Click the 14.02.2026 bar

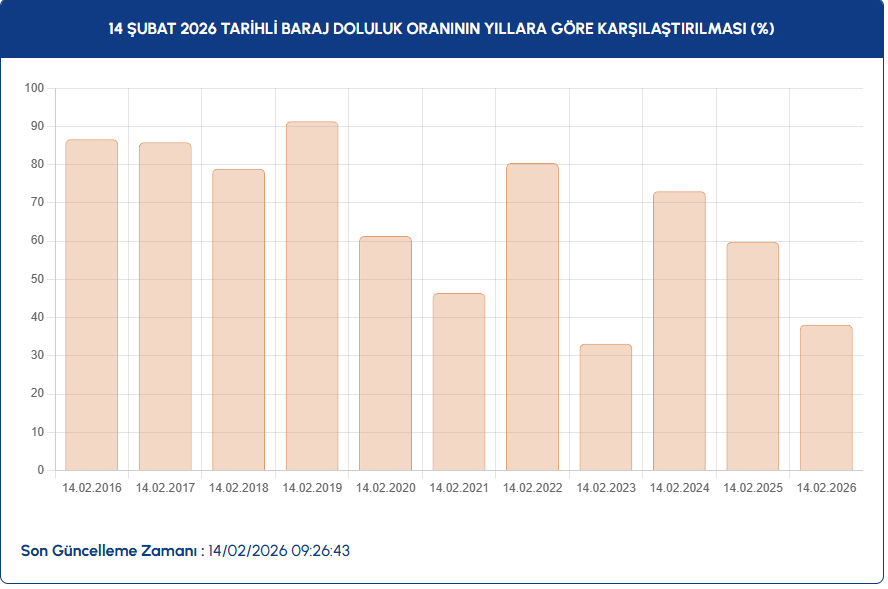click(826, 398)
